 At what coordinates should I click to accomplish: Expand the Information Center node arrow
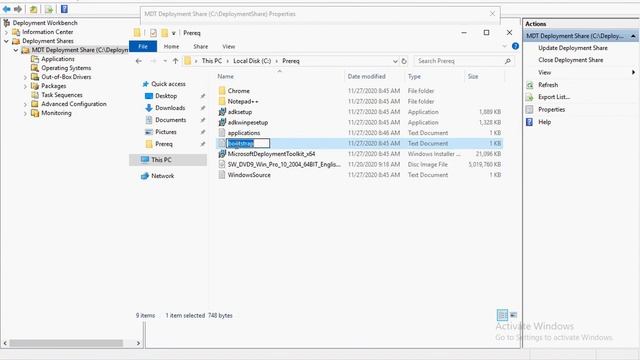pyautogui.click(x=6, y=32)
